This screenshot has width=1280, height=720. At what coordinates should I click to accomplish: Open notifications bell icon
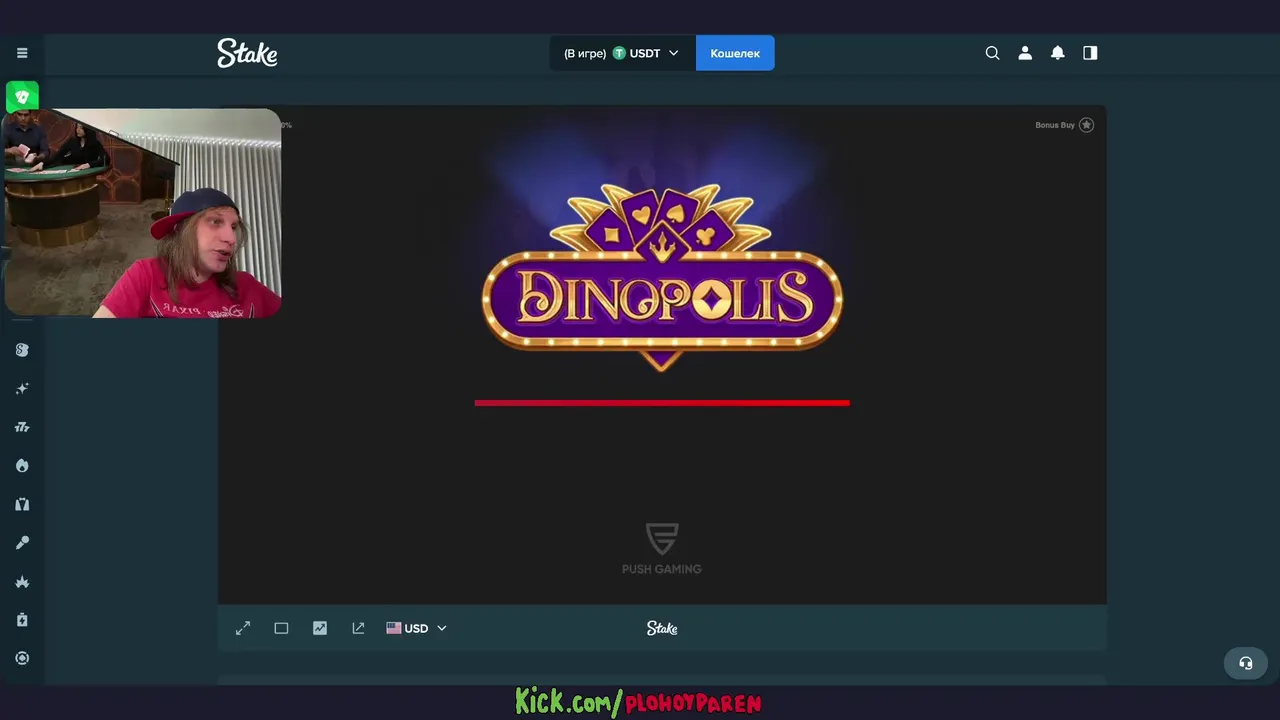click(x=1057, y=53)
